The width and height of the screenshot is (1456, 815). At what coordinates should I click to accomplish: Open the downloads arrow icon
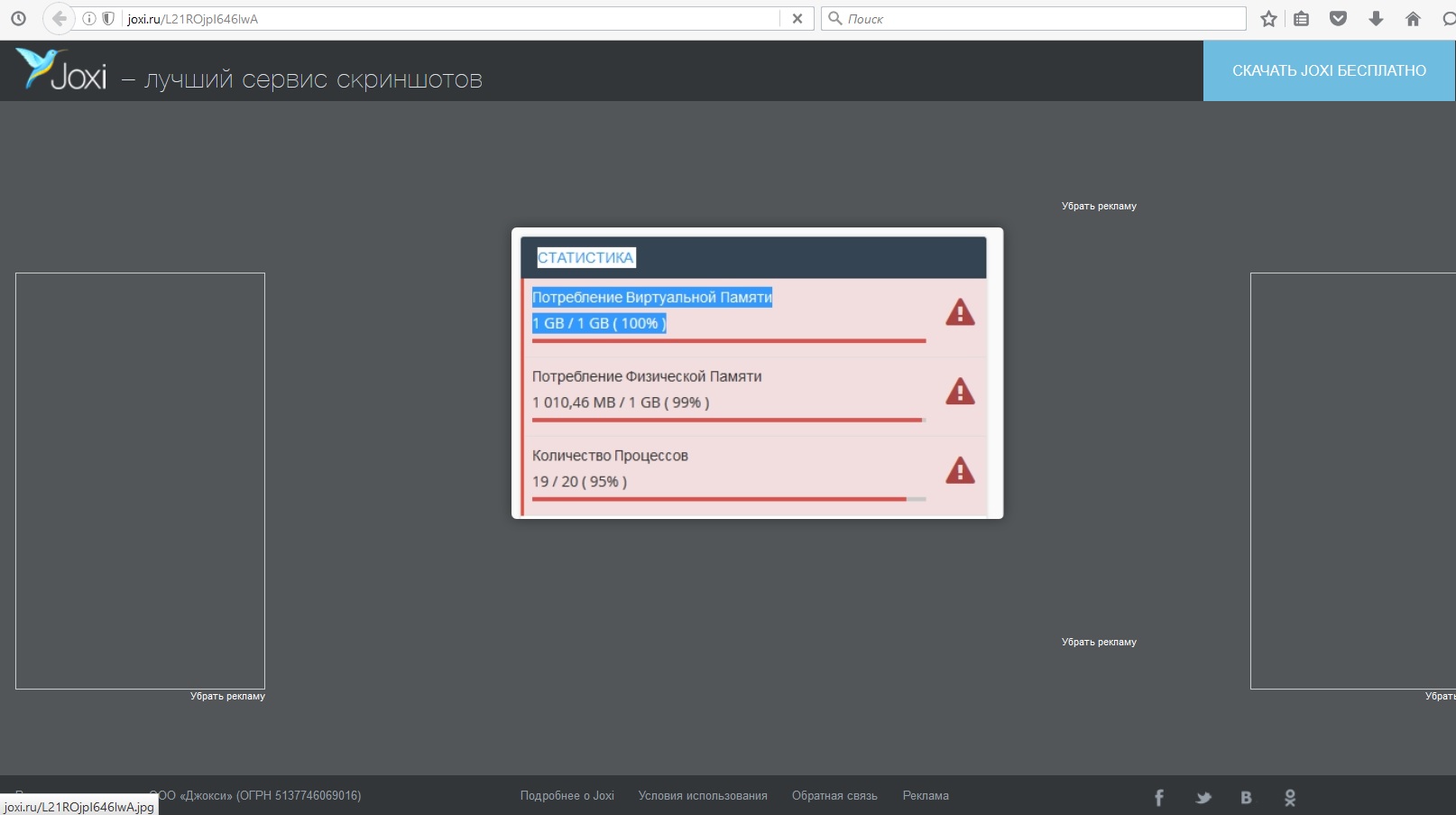click(x=1376, y=19)
